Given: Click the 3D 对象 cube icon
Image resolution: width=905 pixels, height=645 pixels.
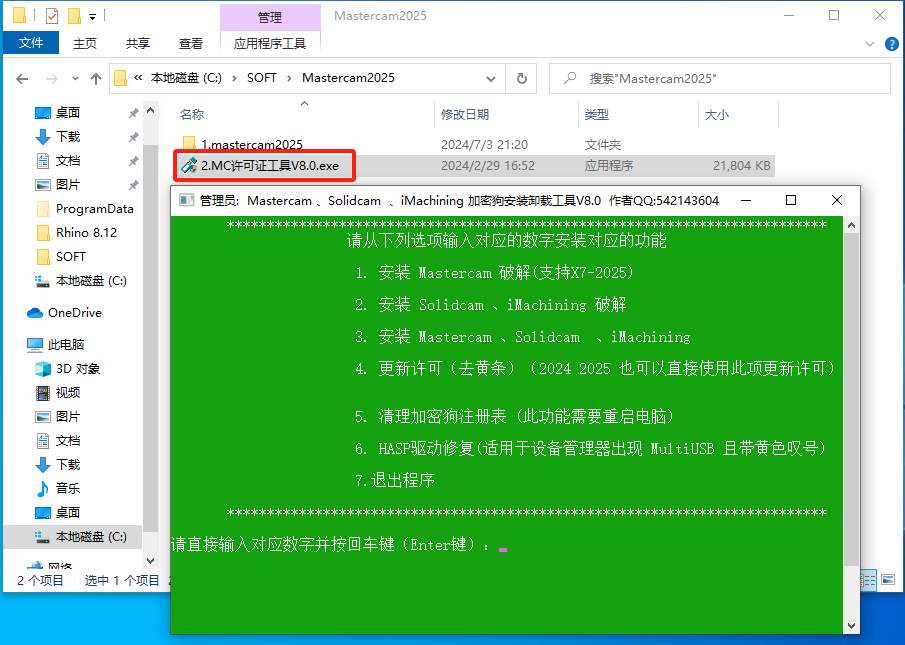Looking at the screenshot, I should [42, 369].
